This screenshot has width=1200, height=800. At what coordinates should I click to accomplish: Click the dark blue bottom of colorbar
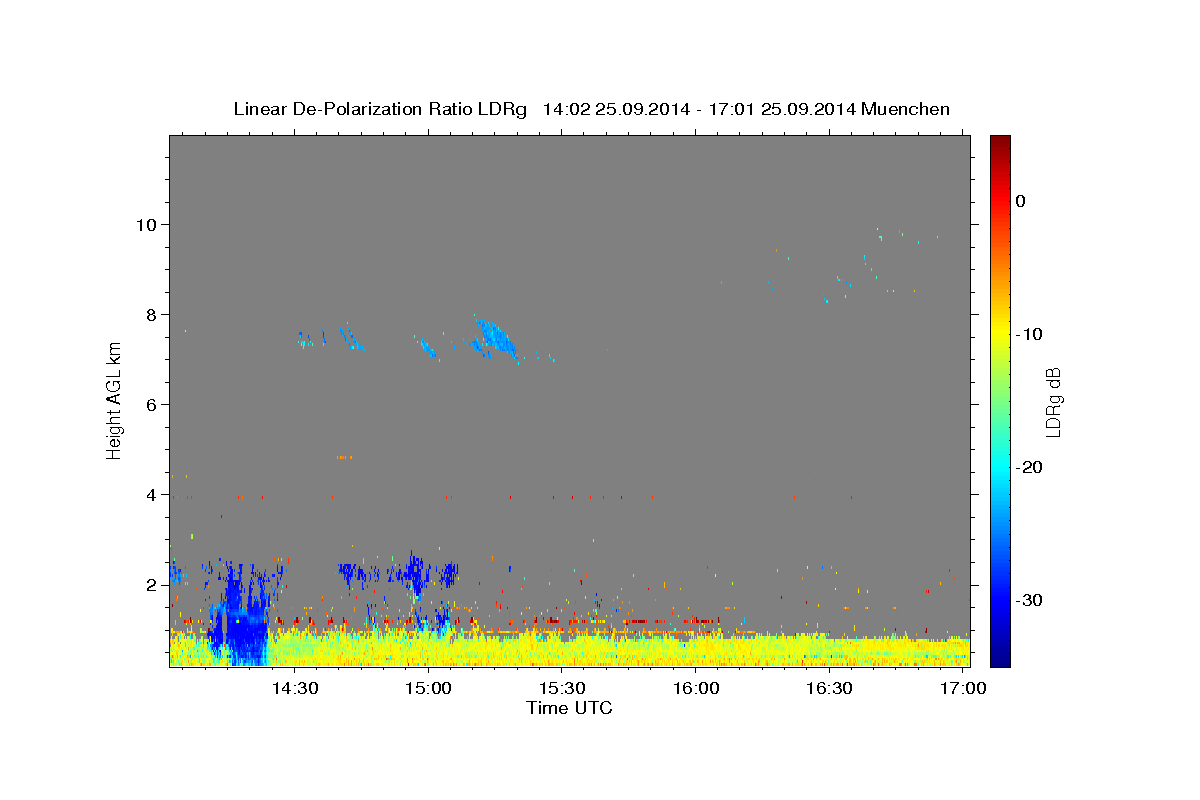[x=1000, y=655]
